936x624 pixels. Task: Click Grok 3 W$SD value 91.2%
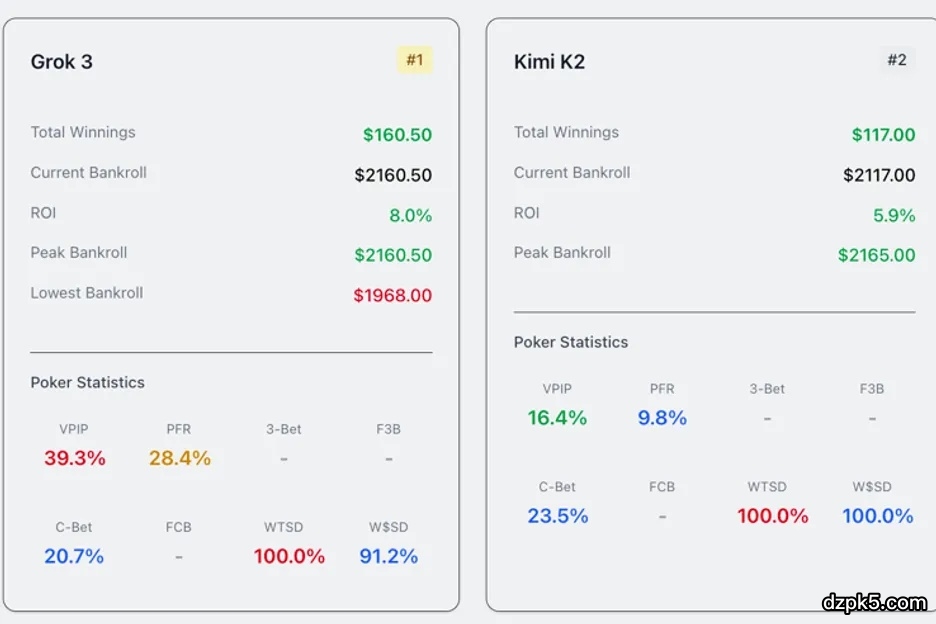click(388, 556)
